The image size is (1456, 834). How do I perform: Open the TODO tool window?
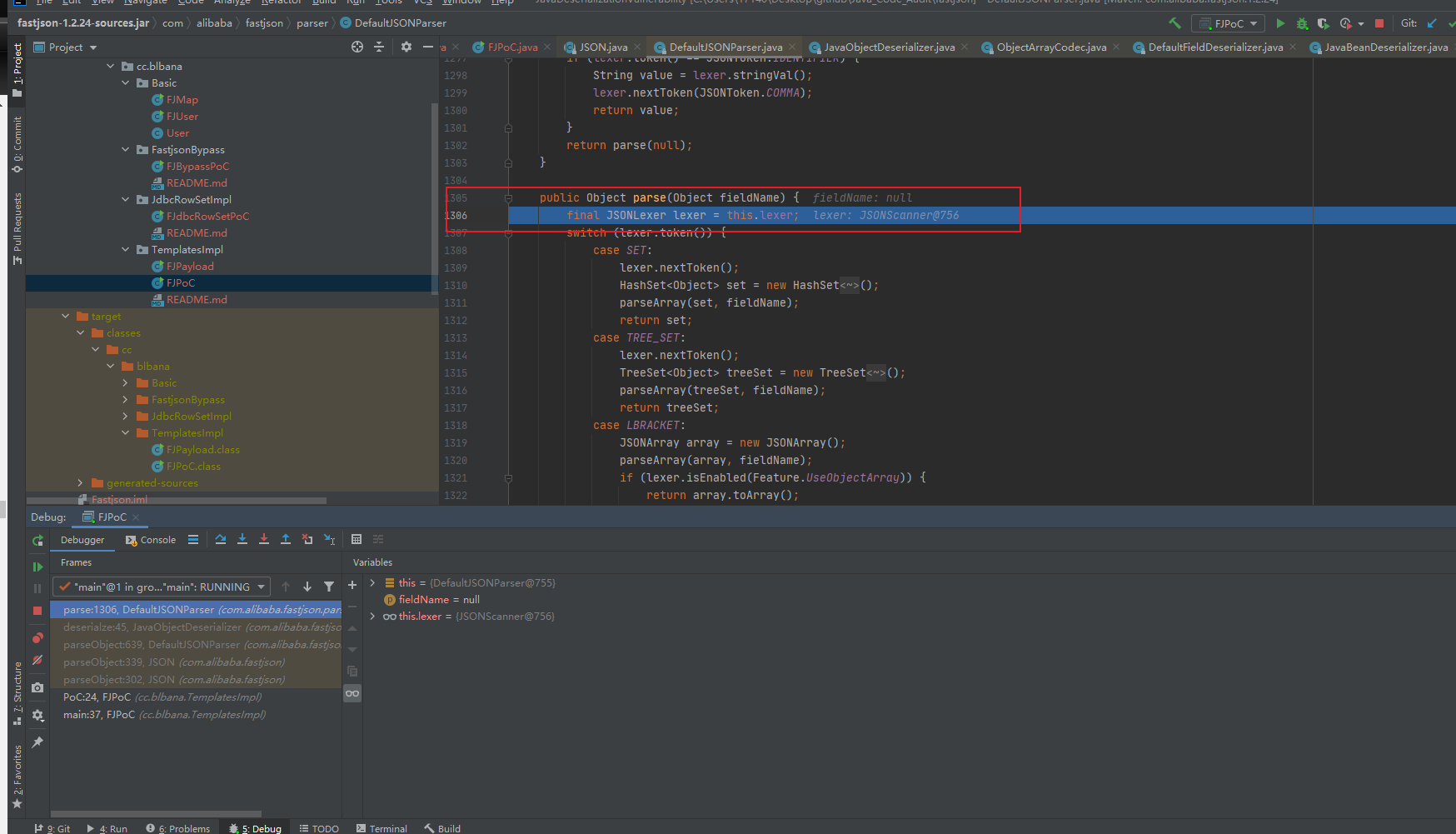[x=319, y=828]
